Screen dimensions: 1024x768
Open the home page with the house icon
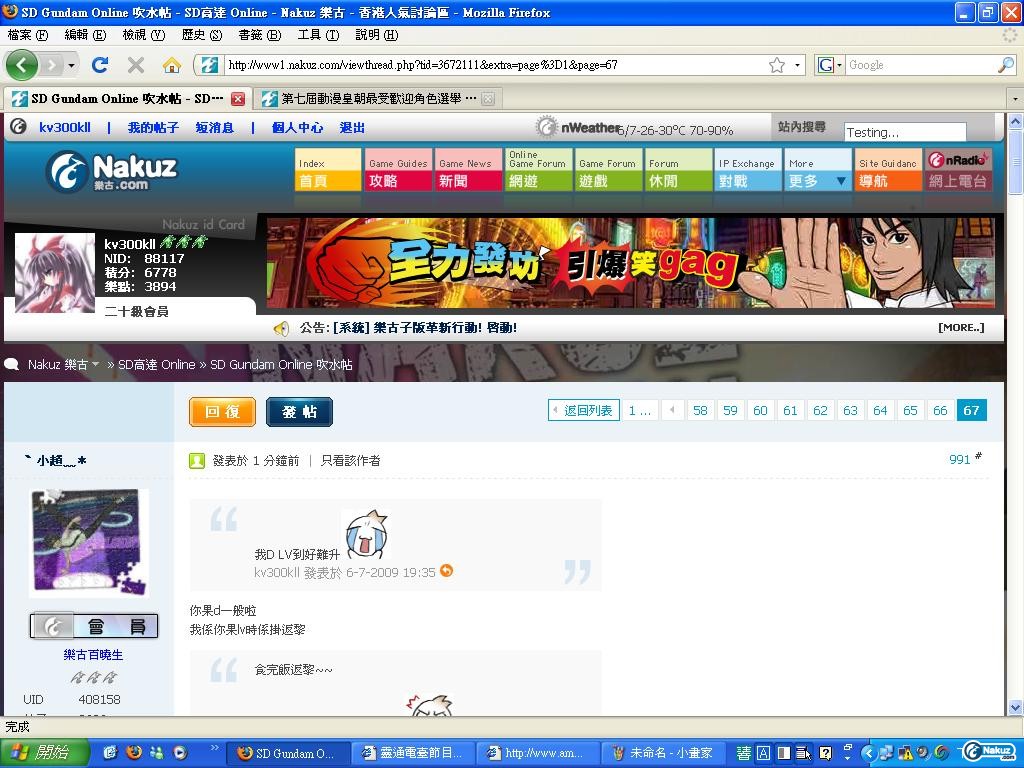click(x=172, y=65)
